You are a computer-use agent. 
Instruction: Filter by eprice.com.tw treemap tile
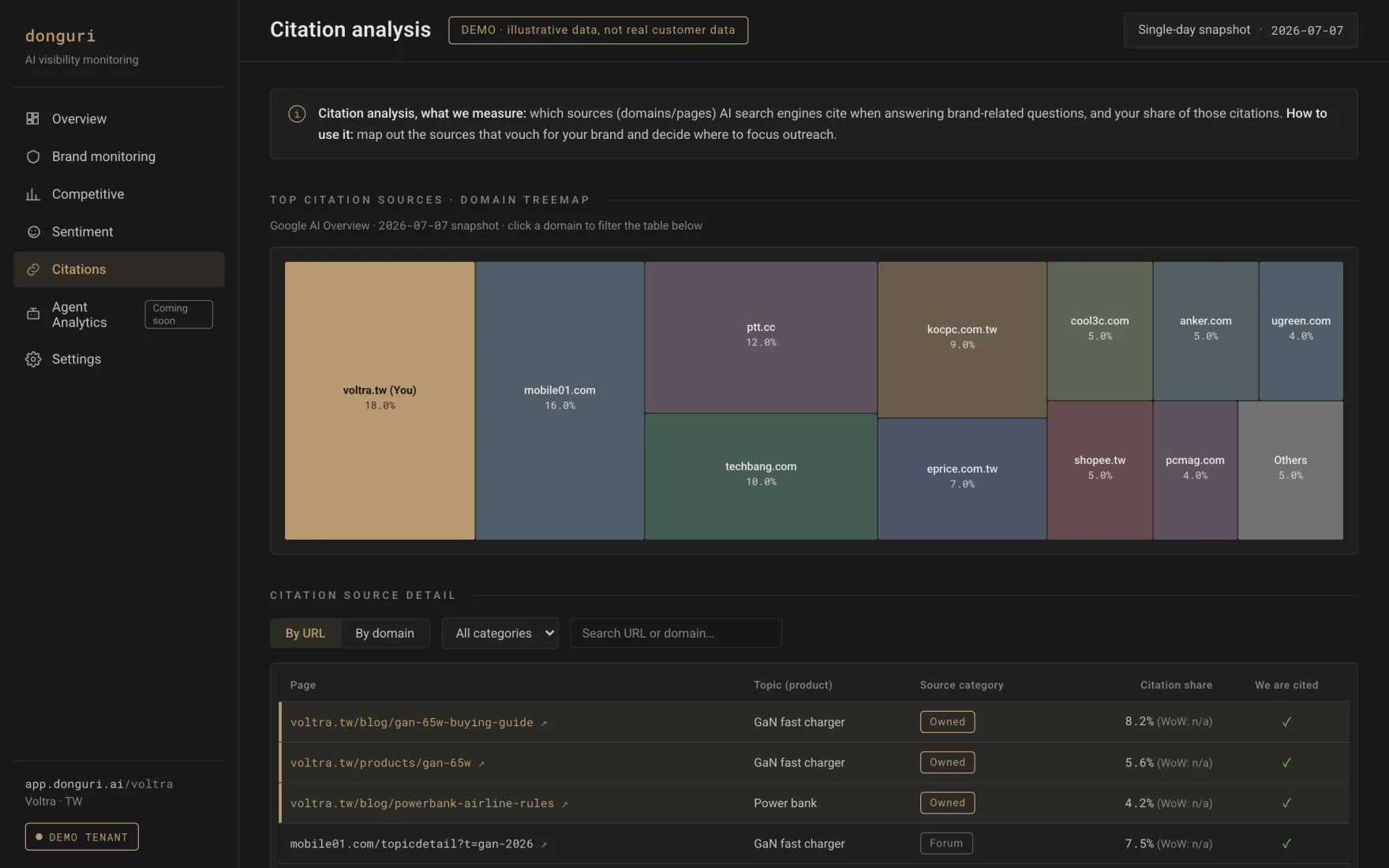point(962,479)
